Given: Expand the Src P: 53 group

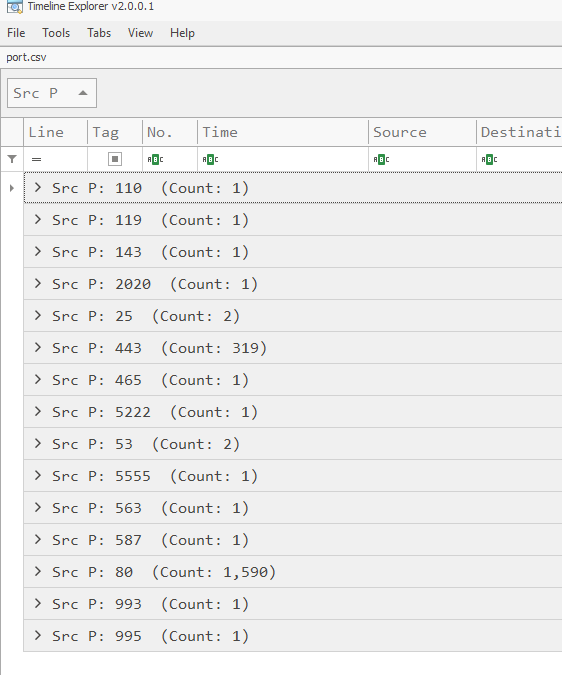Looking at the screenshot, I should 38,443.
